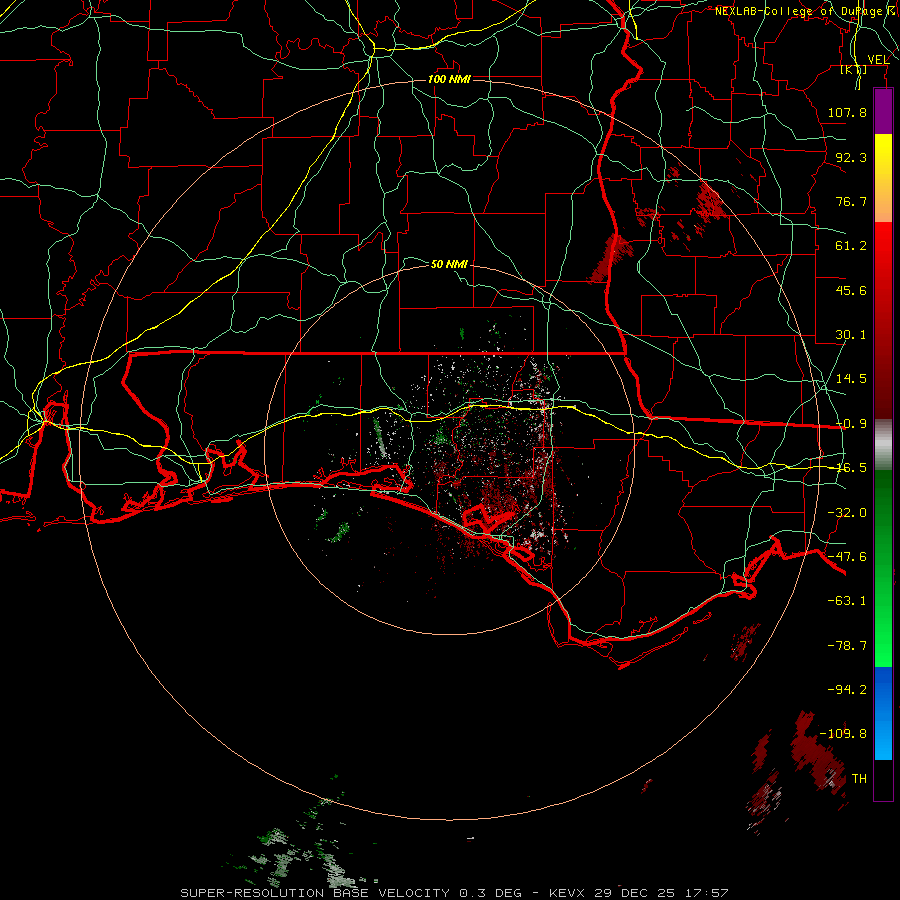Select the gray segment of velocity color bar

click(x=883, y=445)
